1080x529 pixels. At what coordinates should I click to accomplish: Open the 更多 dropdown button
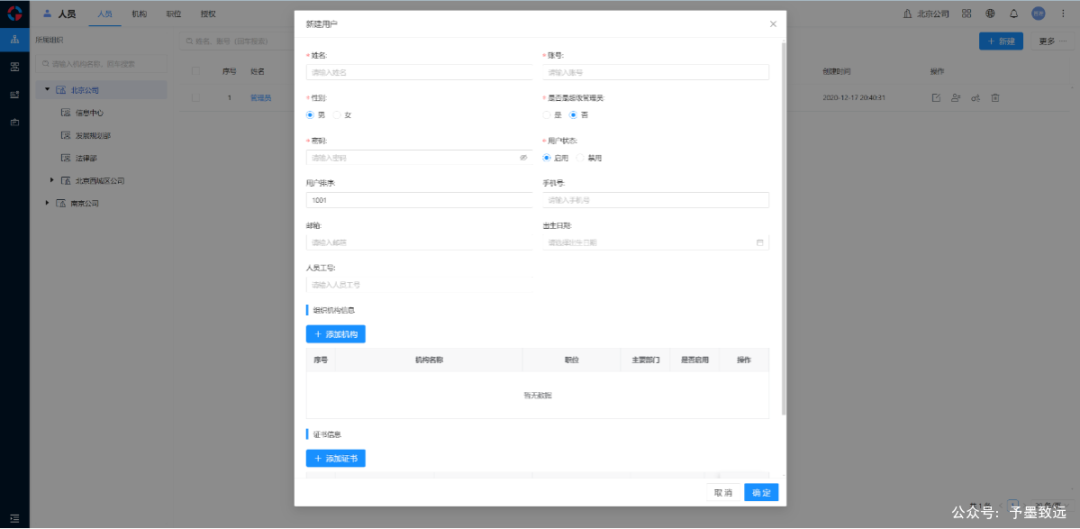[x=1052, y=41]
